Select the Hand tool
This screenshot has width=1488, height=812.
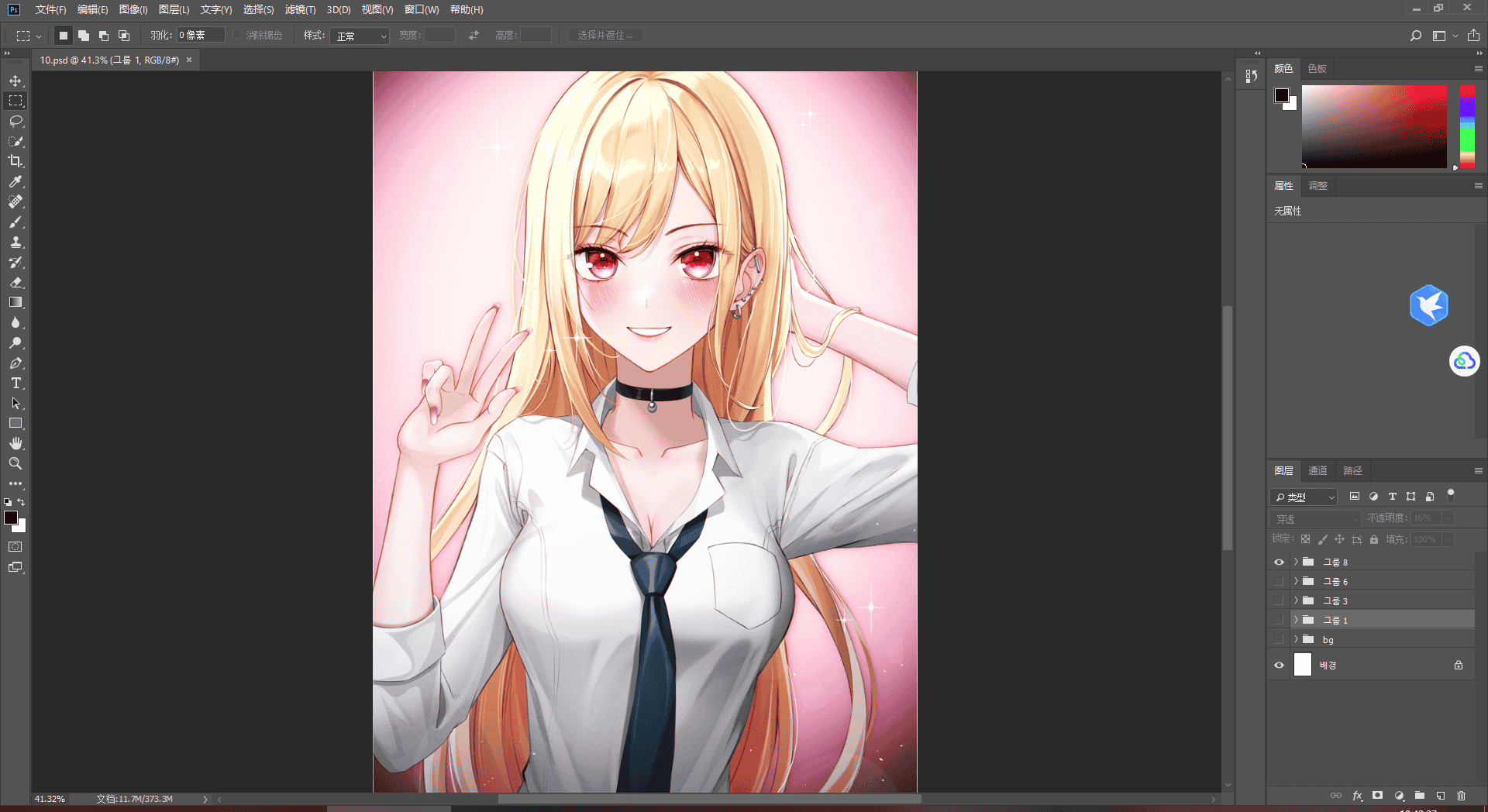tap(15, 443)
